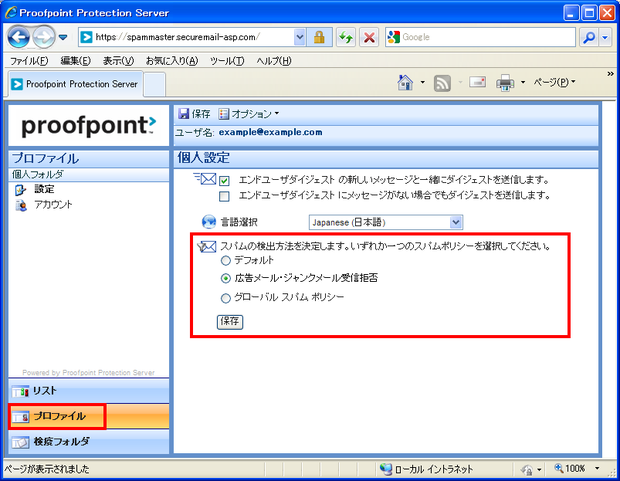Open the 編集(E) menu
620x481 pixels.
(x=76, y=61)
